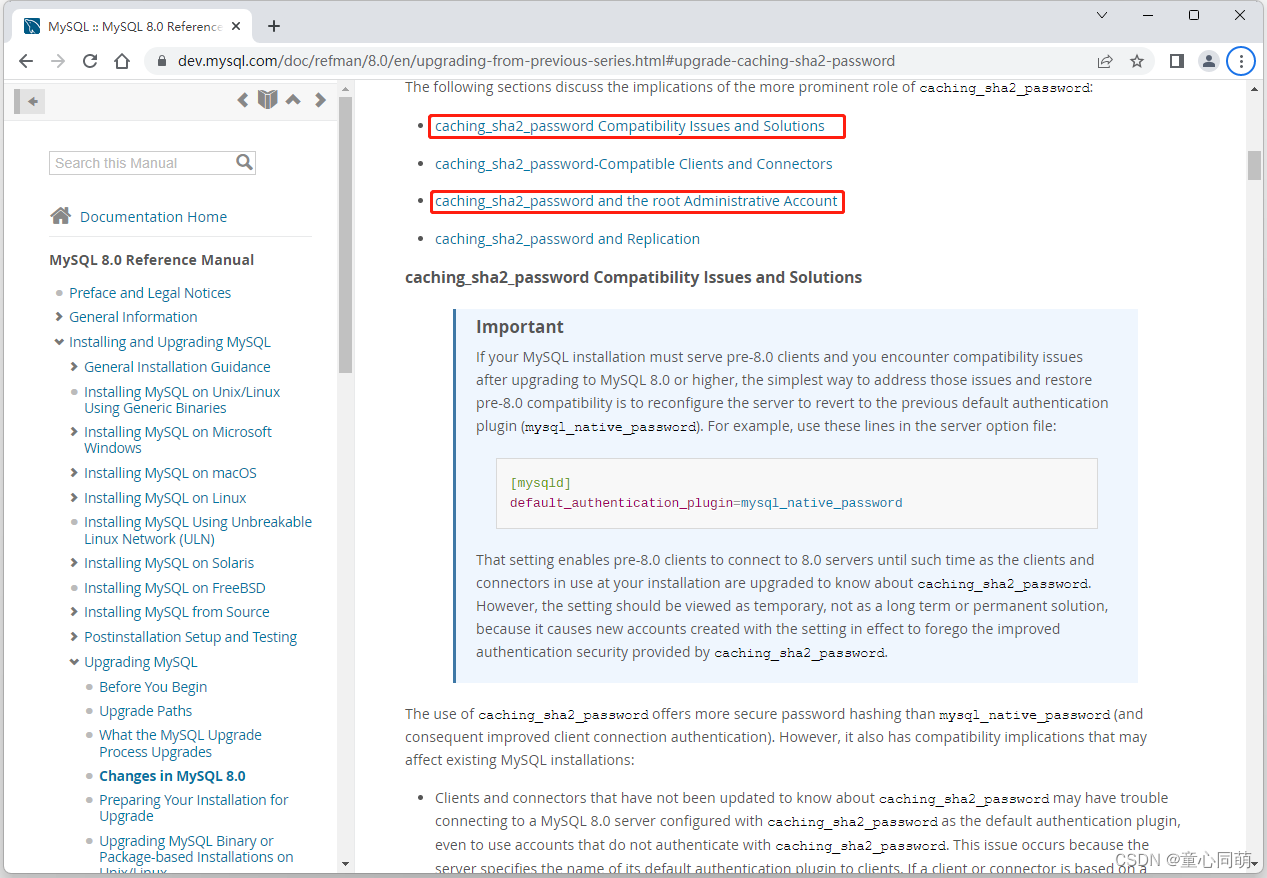
Task: Open the Upgrade Paths page
Action: [x=145, y=711]
